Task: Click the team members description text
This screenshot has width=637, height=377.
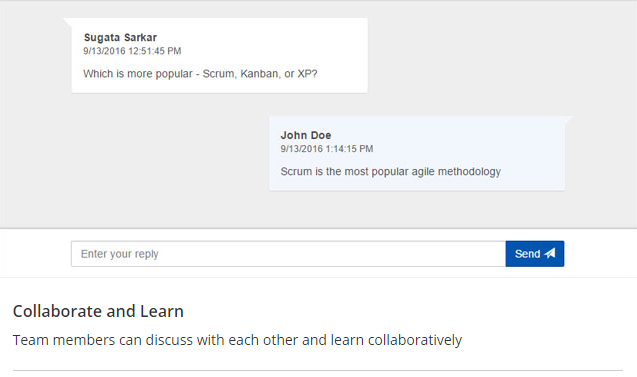Action: coord(237,340)
